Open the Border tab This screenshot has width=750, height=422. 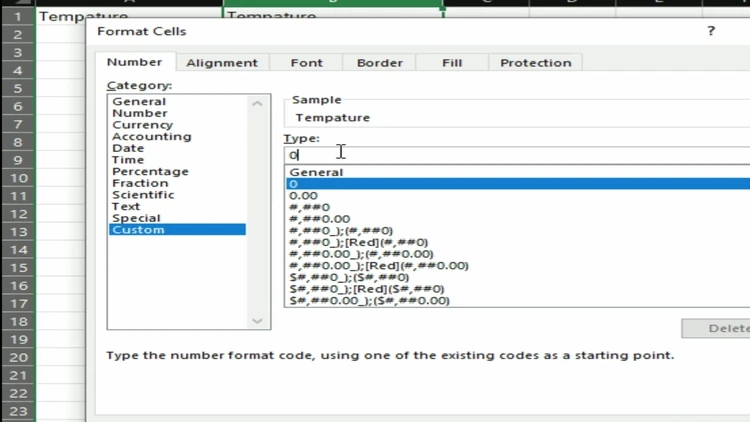(x=380, y=63)
